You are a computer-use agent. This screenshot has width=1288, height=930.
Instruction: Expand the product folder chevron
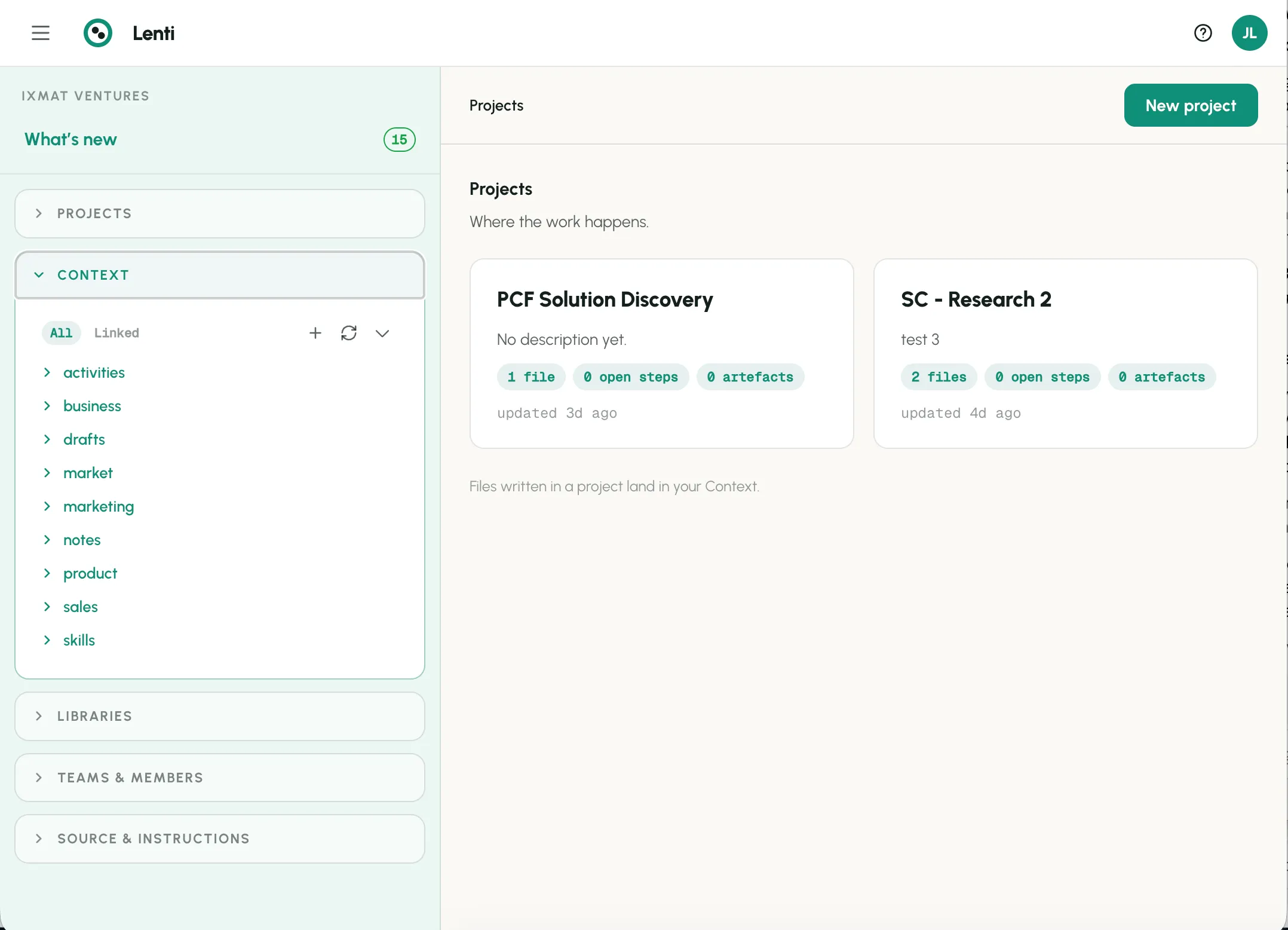pos(47,573)
